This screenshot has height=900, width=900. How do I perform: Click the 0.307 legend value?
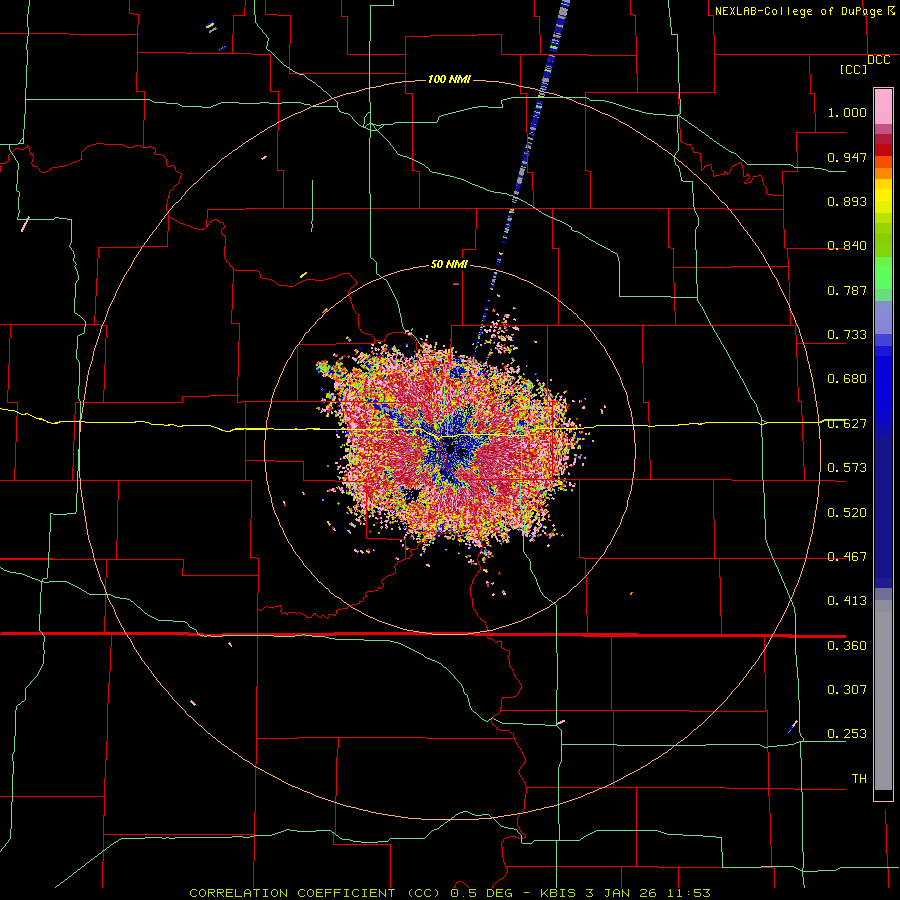point(847,690)
